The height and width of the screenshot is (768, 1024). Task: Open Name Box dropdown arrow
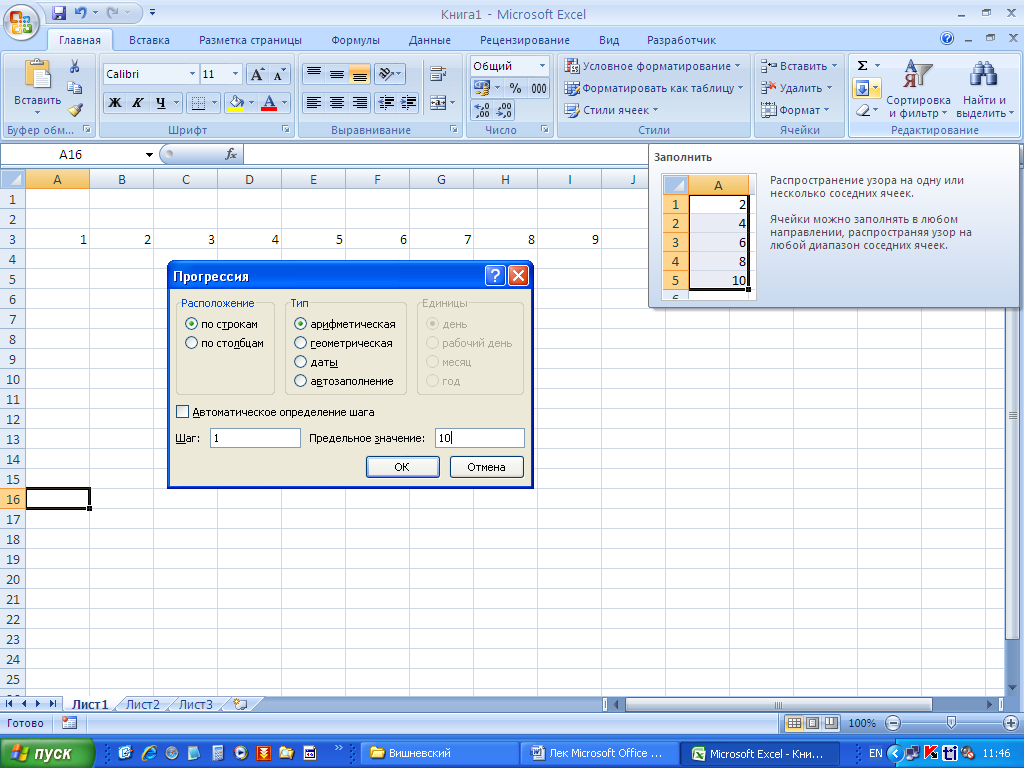coord(149,155)
